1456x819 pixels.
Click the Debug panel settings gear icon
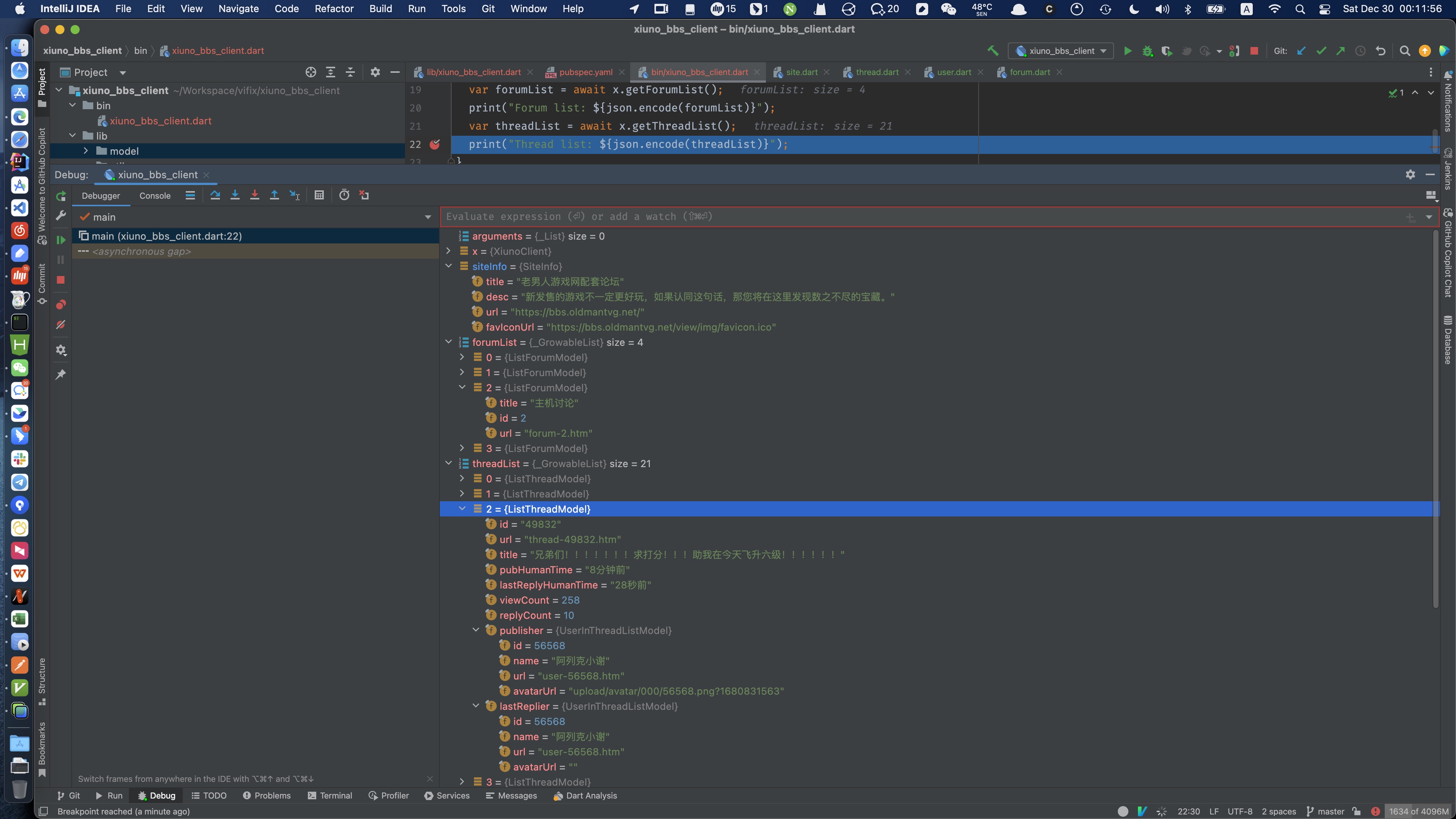click(1410, 175)
